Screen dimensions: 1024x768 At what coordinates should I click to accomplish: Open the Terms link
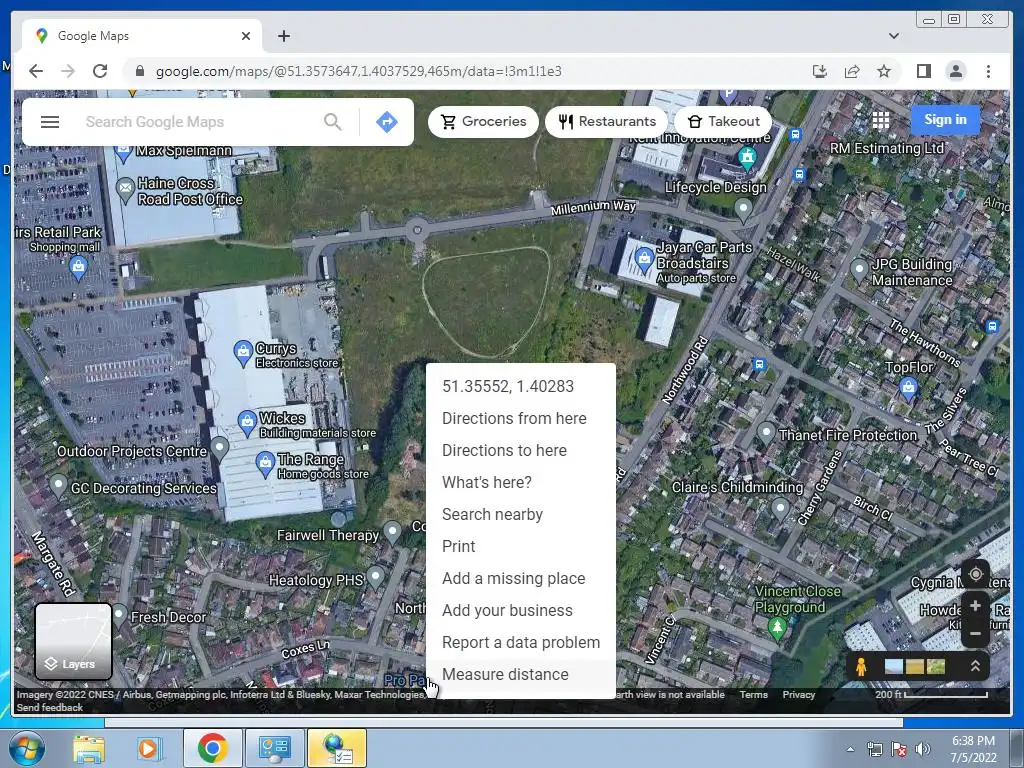coord(754,695)
